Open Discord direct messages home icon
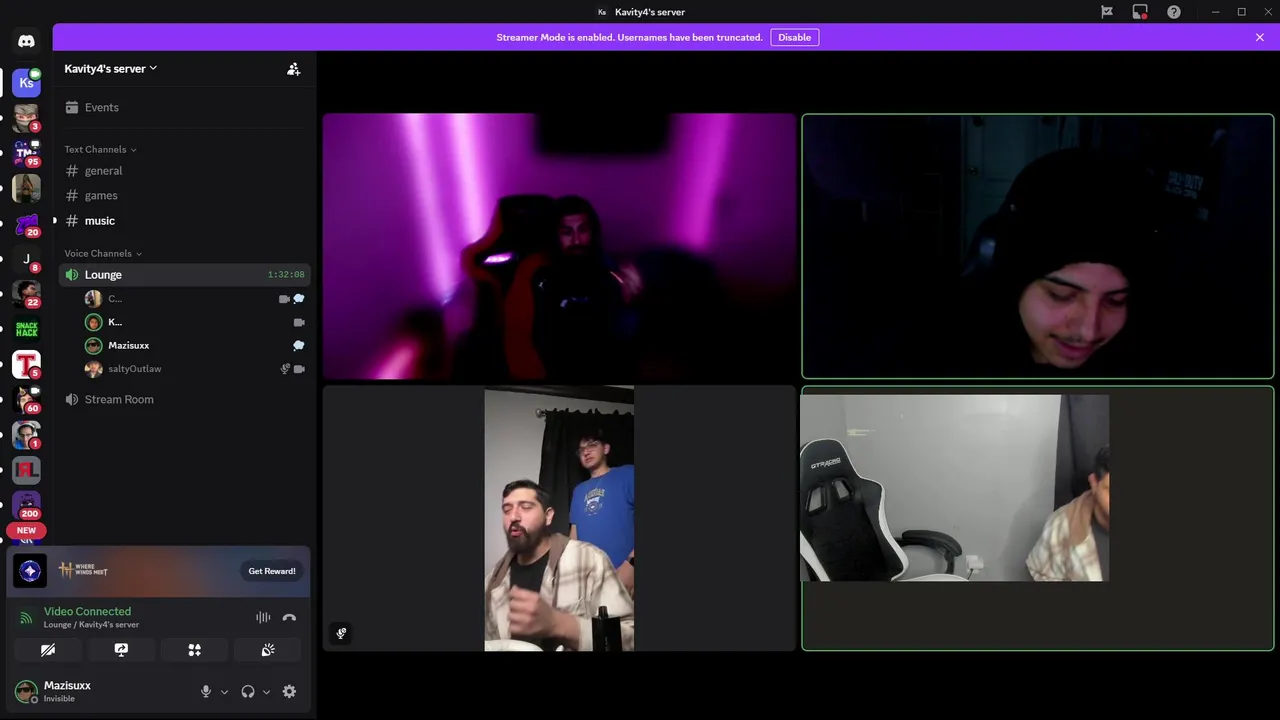Image resolution: width=1280 pixels, height=720 pixels. click(26, 41)
